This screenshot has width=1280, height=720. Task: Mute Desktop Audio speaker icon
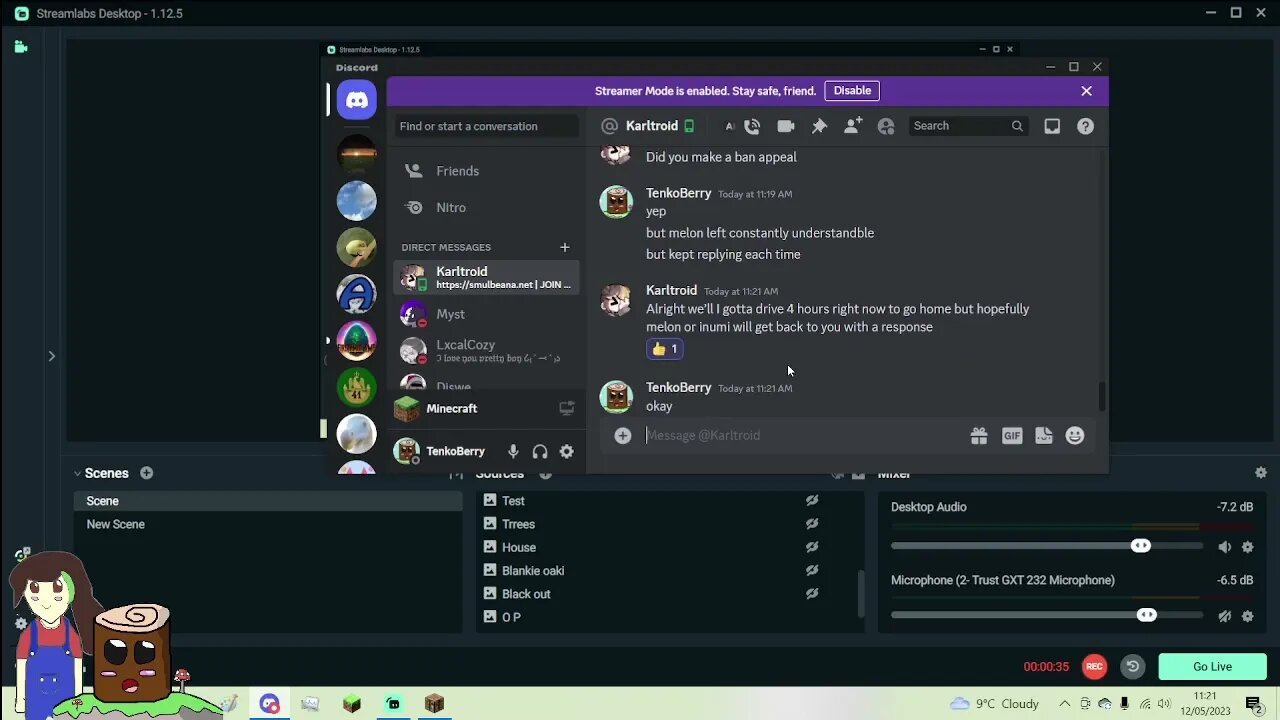pyautogui.click(x=1225, y=547)
